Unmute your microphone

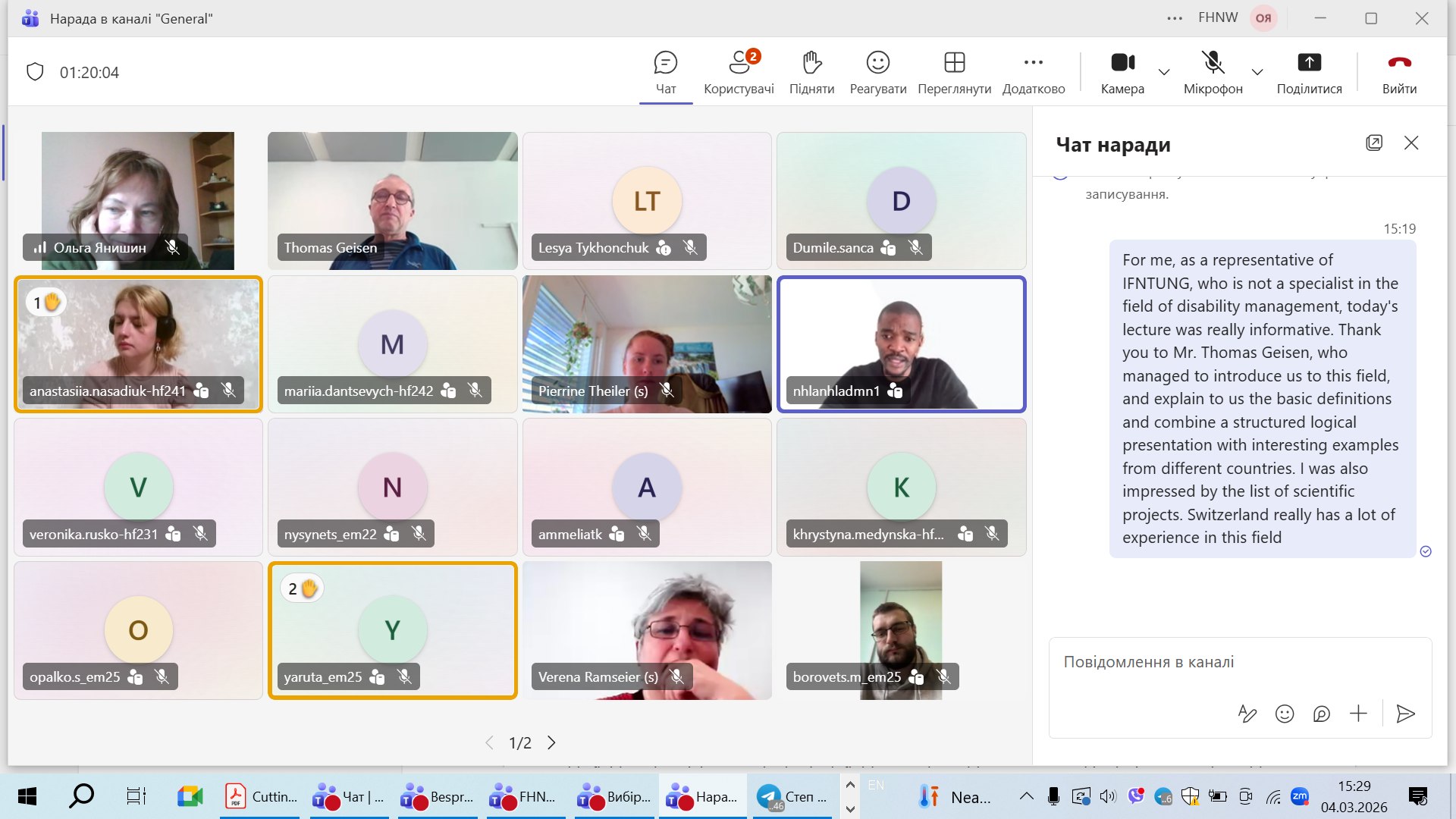click(x=1211, y=72)
